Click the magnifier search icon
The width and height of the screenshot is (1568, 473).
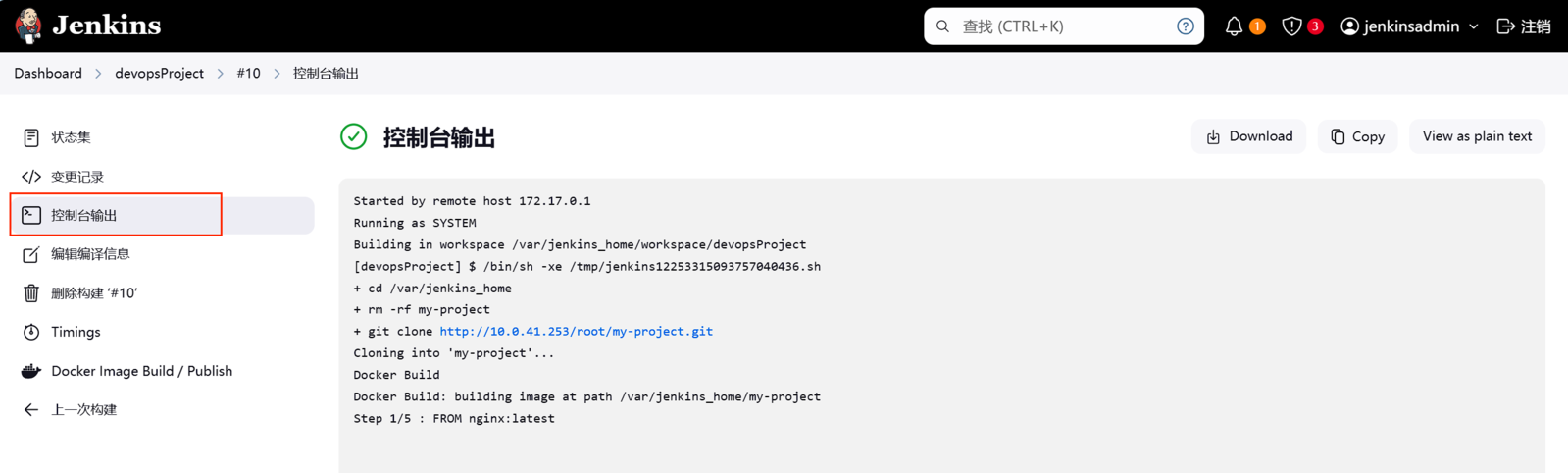[942, 26]
